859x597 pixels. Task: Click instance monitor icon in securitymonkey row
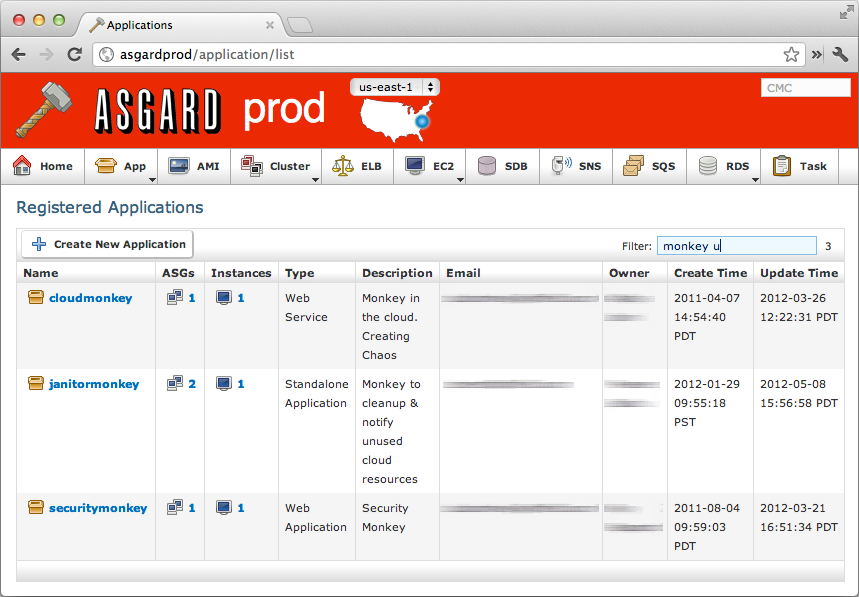(224, 508)
